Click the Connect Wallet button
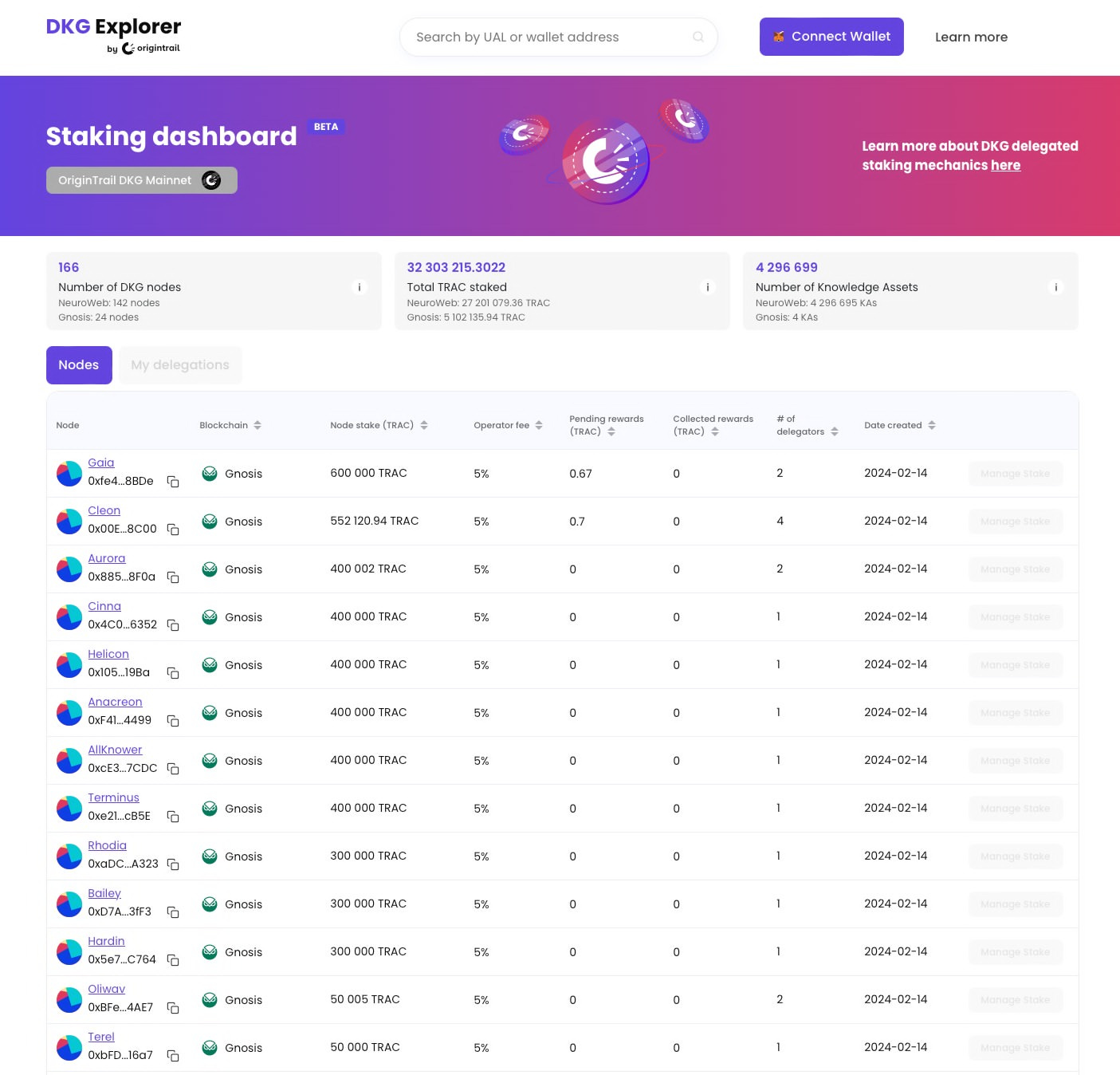 click(831, 37)
